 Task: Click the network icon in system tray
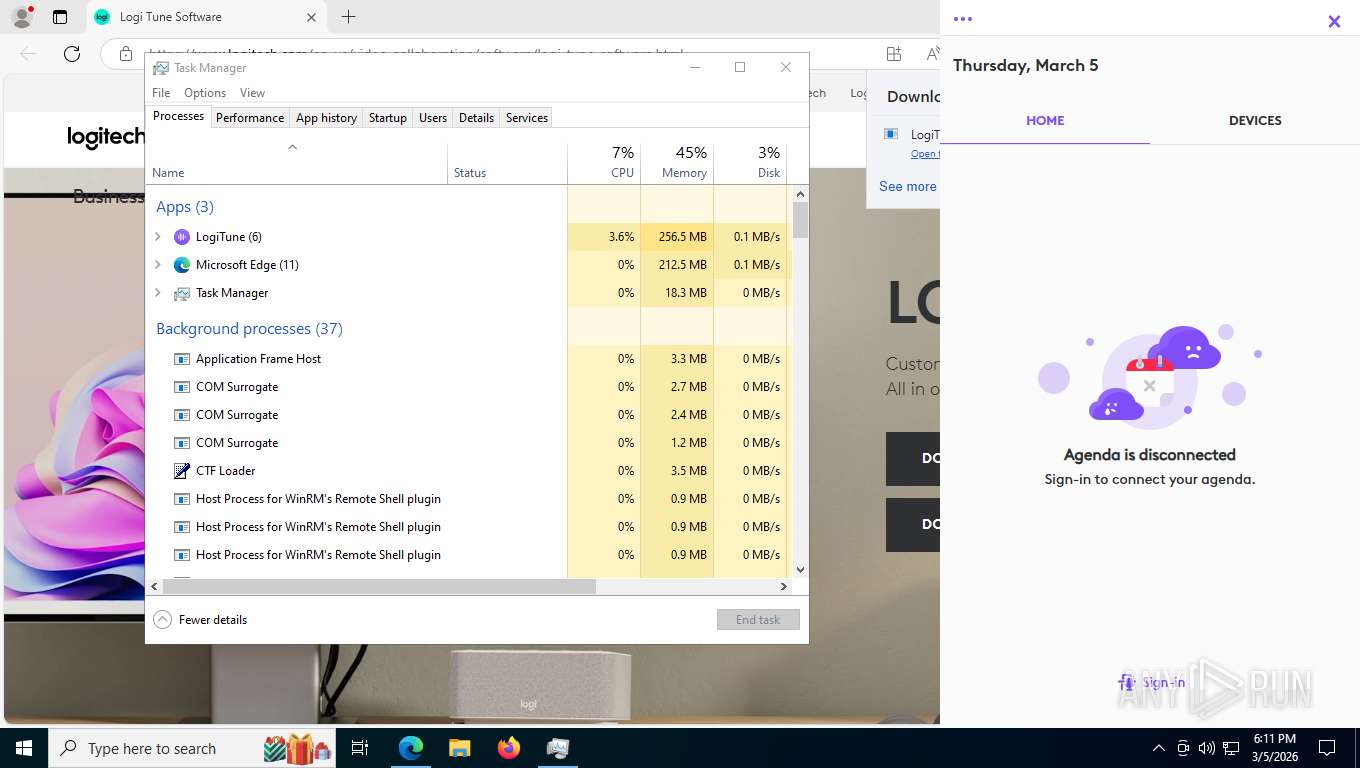(x=1231, y=748)
